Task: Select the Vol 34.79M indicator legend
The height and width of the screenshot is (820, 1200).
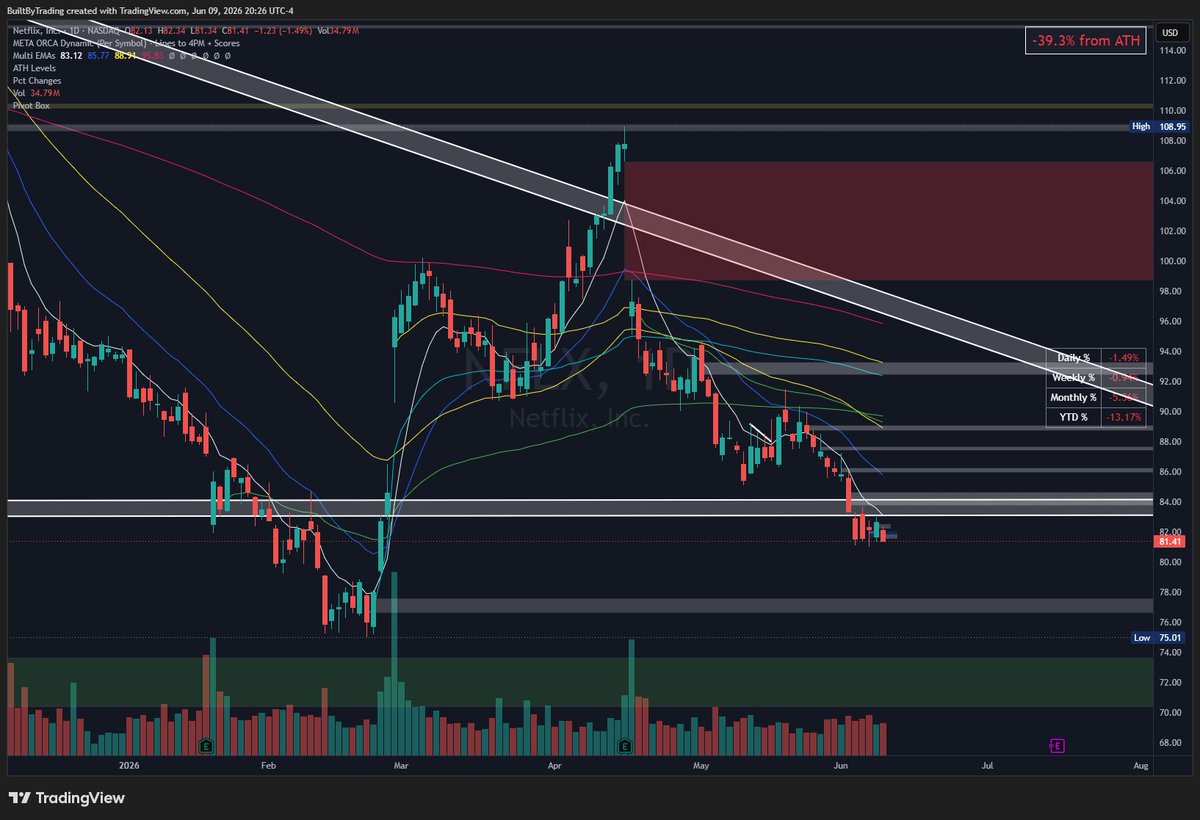Action: pos(35,92)
